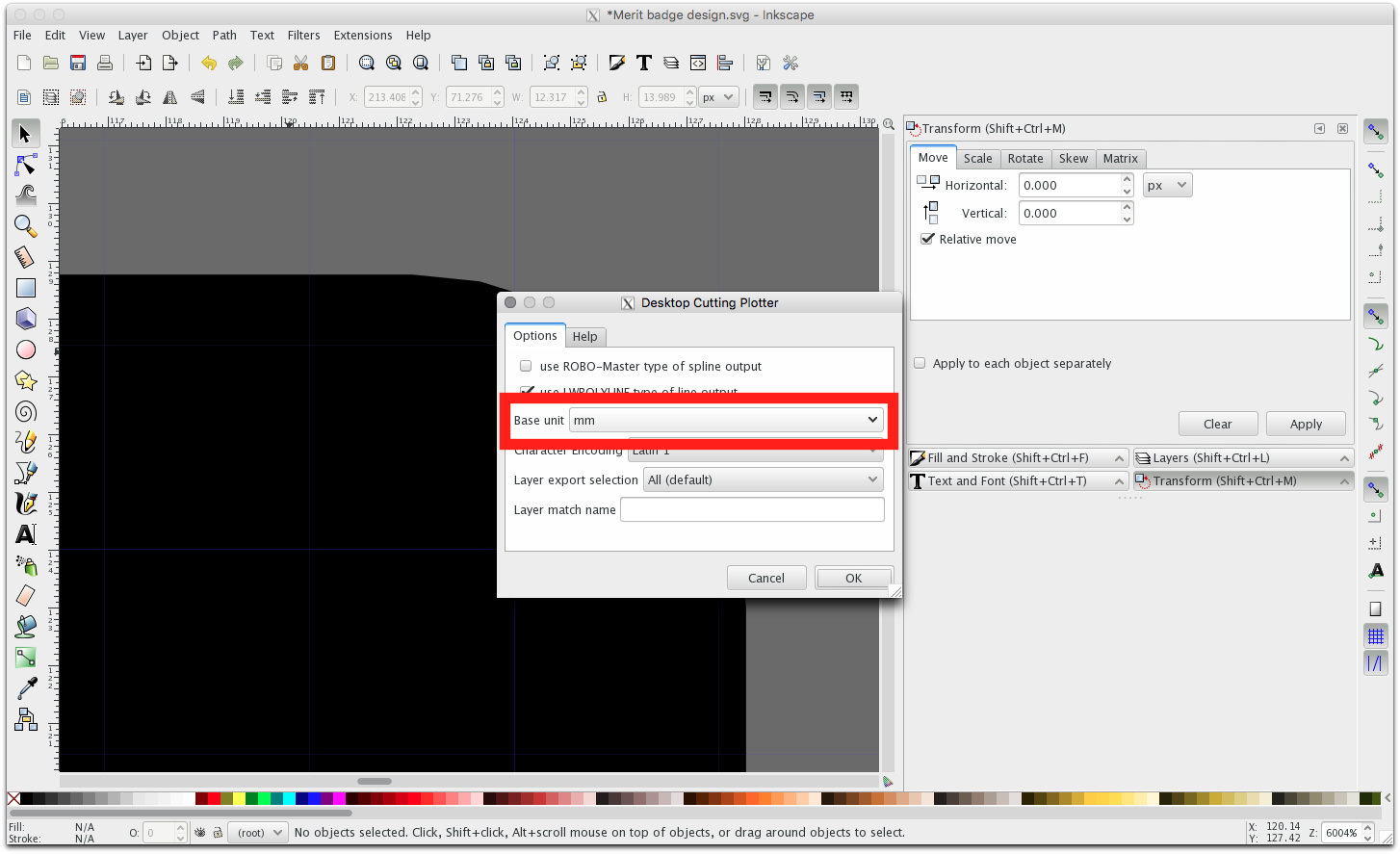Screen dimensions: 1400x854
Task: Enable ROBO-Master spline output checkbox
Action: [x=526, y=366]
